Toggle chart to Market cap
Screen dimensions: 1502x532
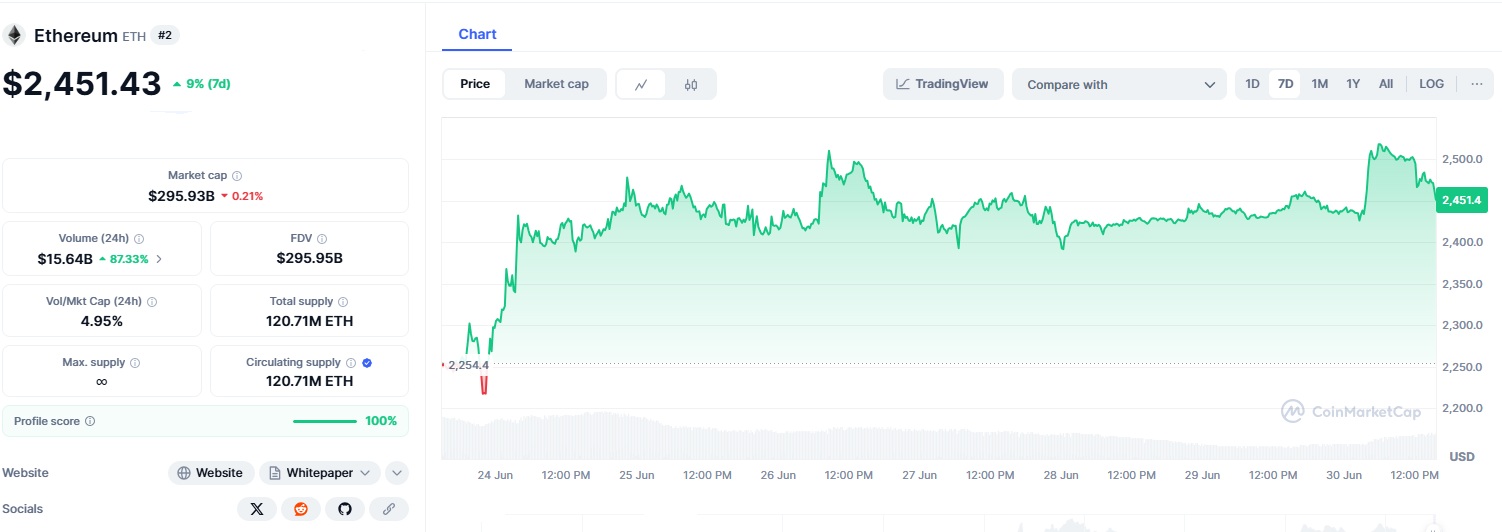coord(556,84)
